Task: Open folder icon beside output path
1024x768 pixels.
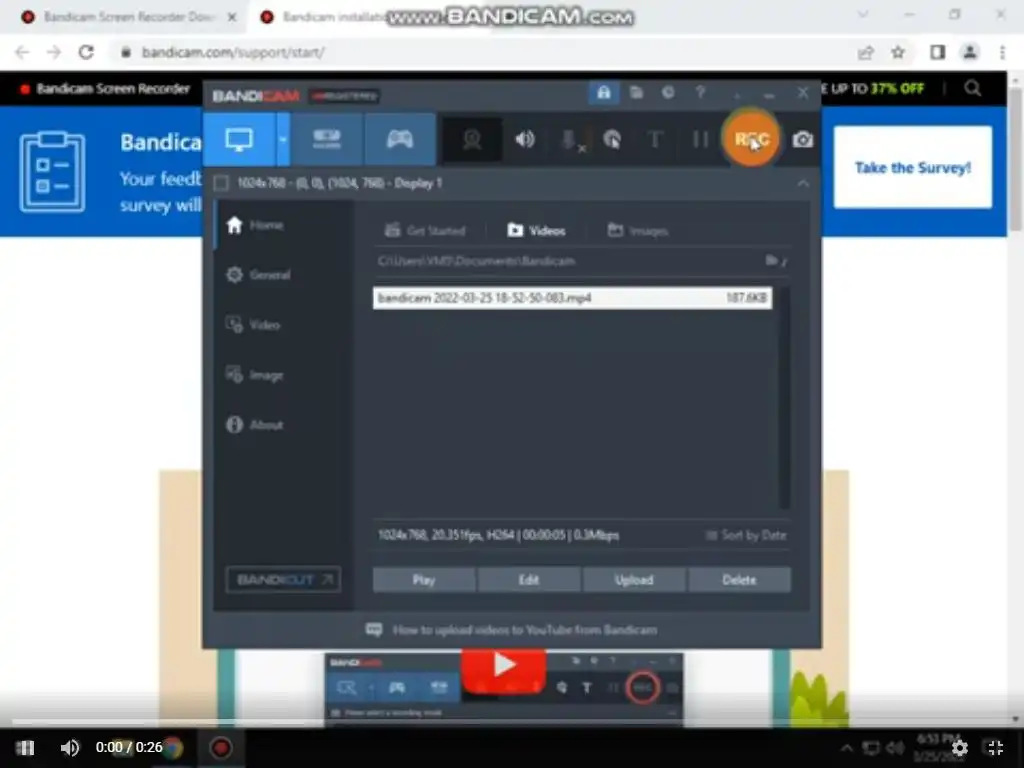Action: (x=771, y=261)
